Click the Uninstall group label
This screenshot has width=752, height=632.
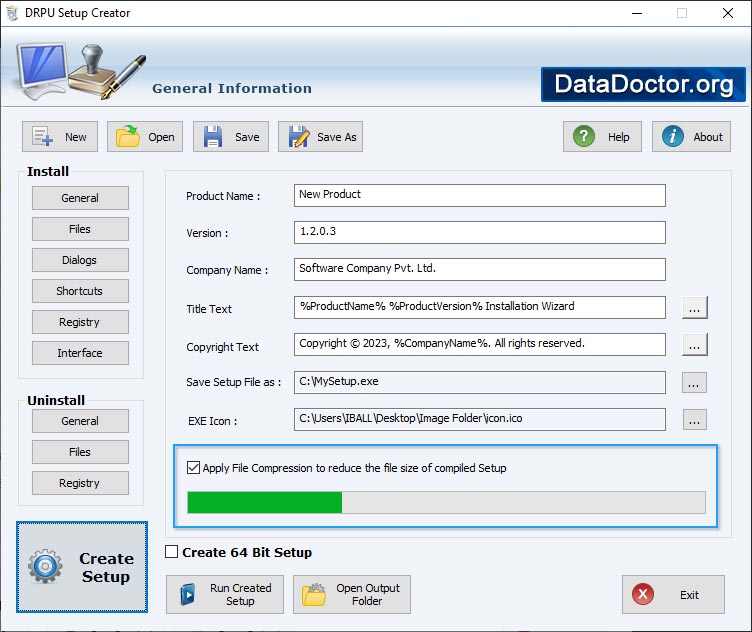coord(56,400)
